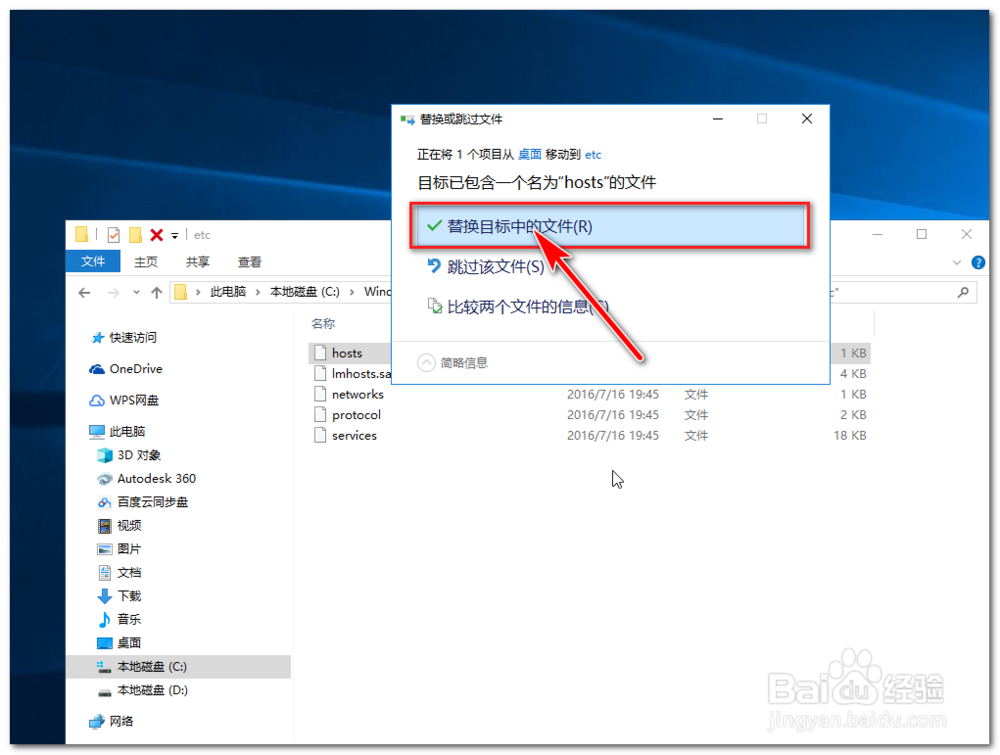
Task: Delete selected item using red X toolbar icon
Action: pyautogui.click(x=157, y=234)
